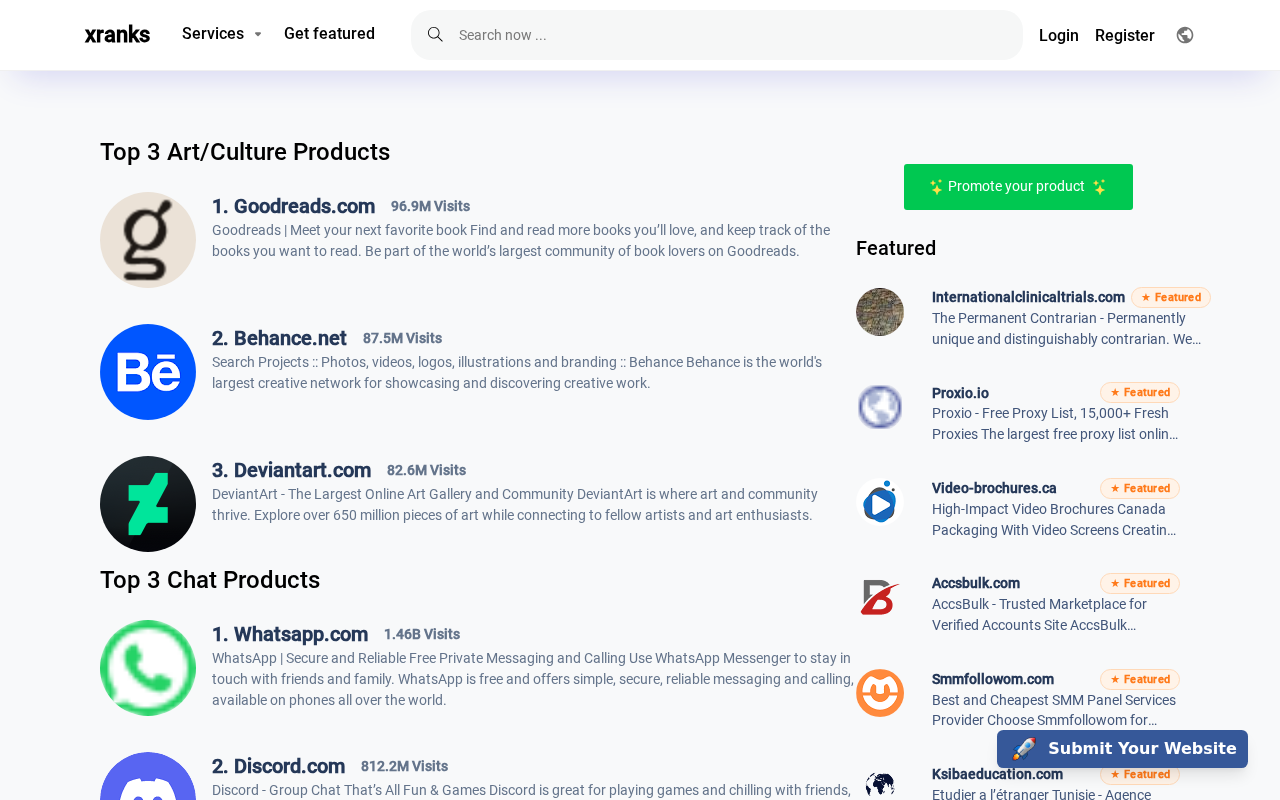The height and width of the screenshot is (800, 1280).
Task: Click the DeviantArt logo icon
Action: click(x=148, y=504)
